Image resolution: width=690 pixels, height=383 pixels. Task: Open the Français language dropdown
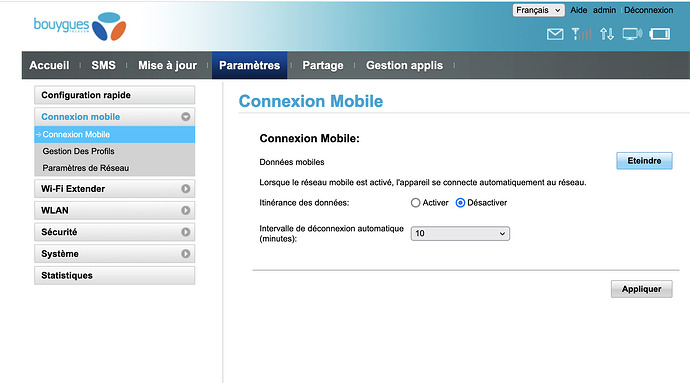tap(539, 10)
